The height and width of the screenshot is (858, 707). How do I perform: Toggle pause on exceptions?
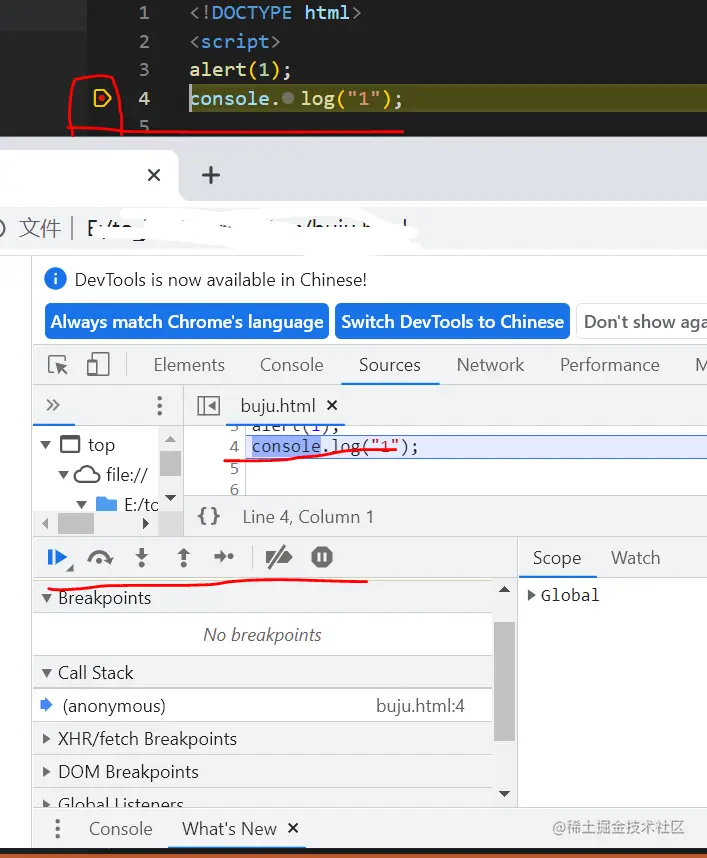tap(322, 557)
